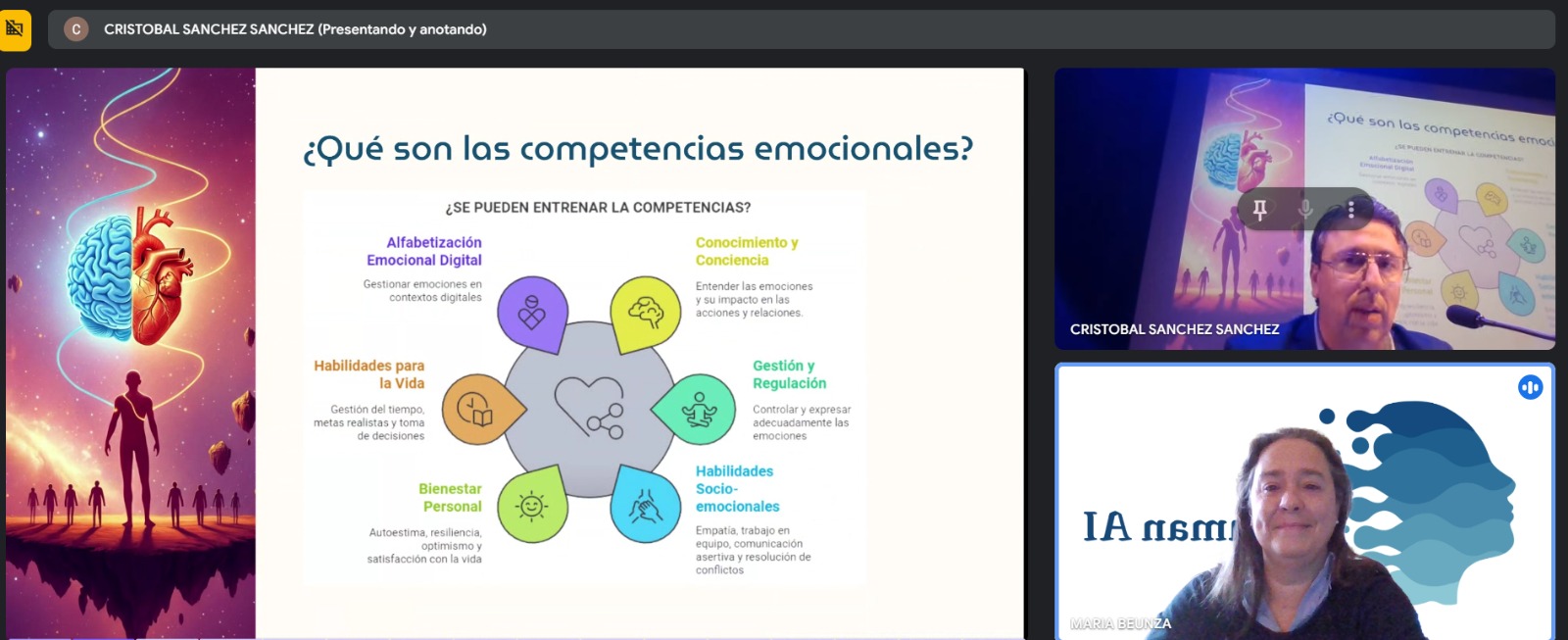Click the green smiling sun Bienestar Personal icon
This screenshot has height=640, width=1568.
pos(532,505)
